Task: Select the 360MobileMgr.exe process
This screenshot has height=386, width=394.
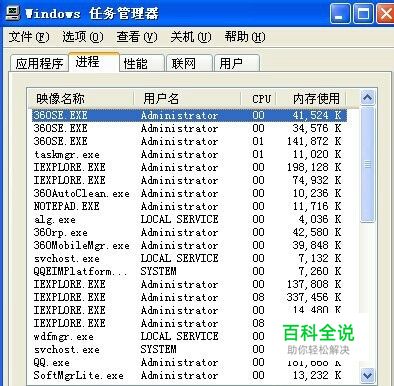Action: 189,245
